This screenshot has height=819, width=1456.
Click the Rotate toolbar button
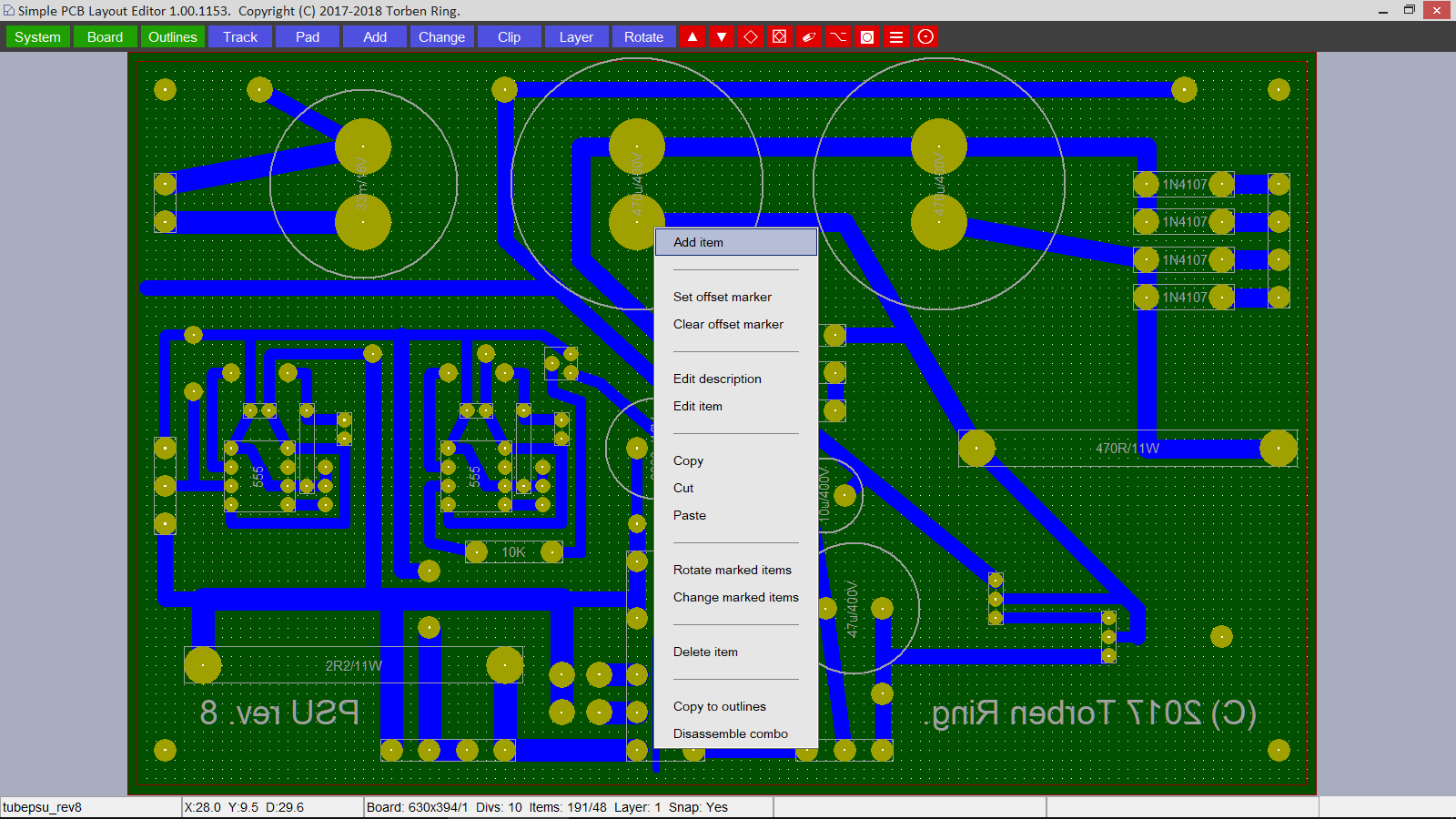pos(643,37)
